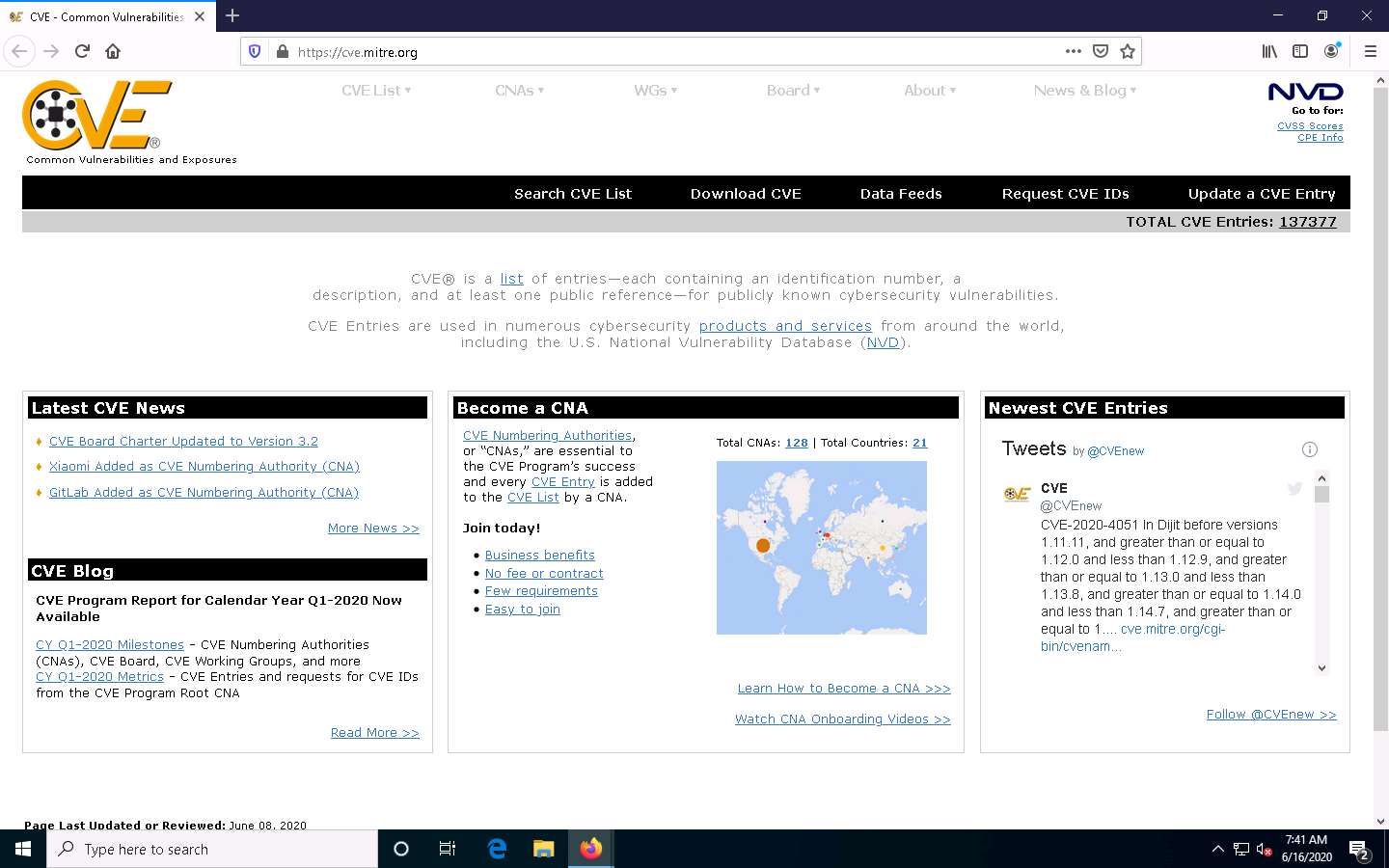
Task: Open the Windows notification center icon
Action: (x=1360, y=851)
